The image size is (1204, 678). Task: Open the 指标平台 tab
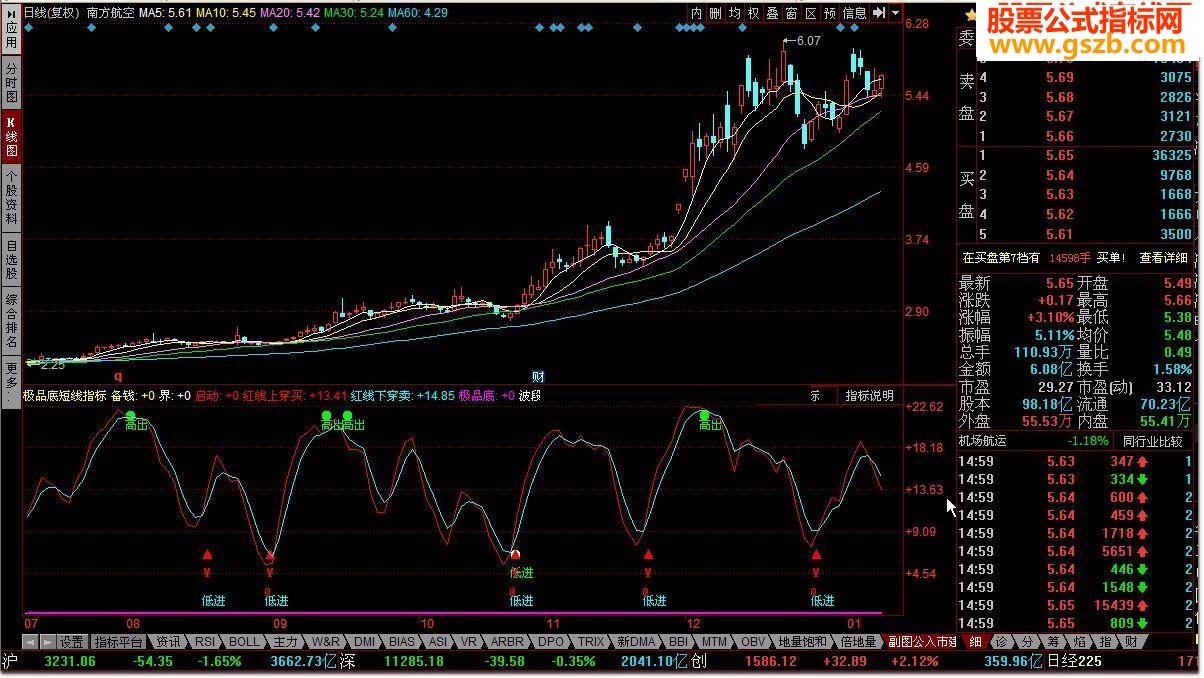[x=119, y=642]
